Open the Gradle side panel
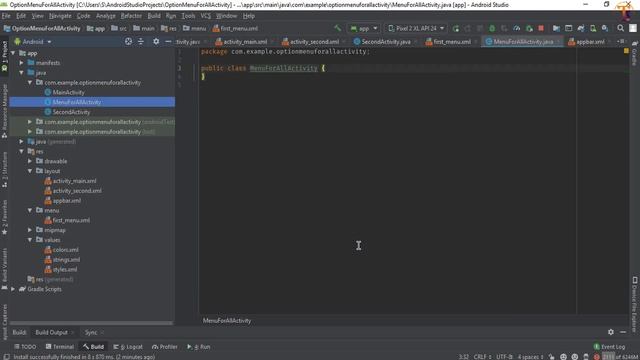640x360 pixels. pyautogui.click(x=635, y=53)
